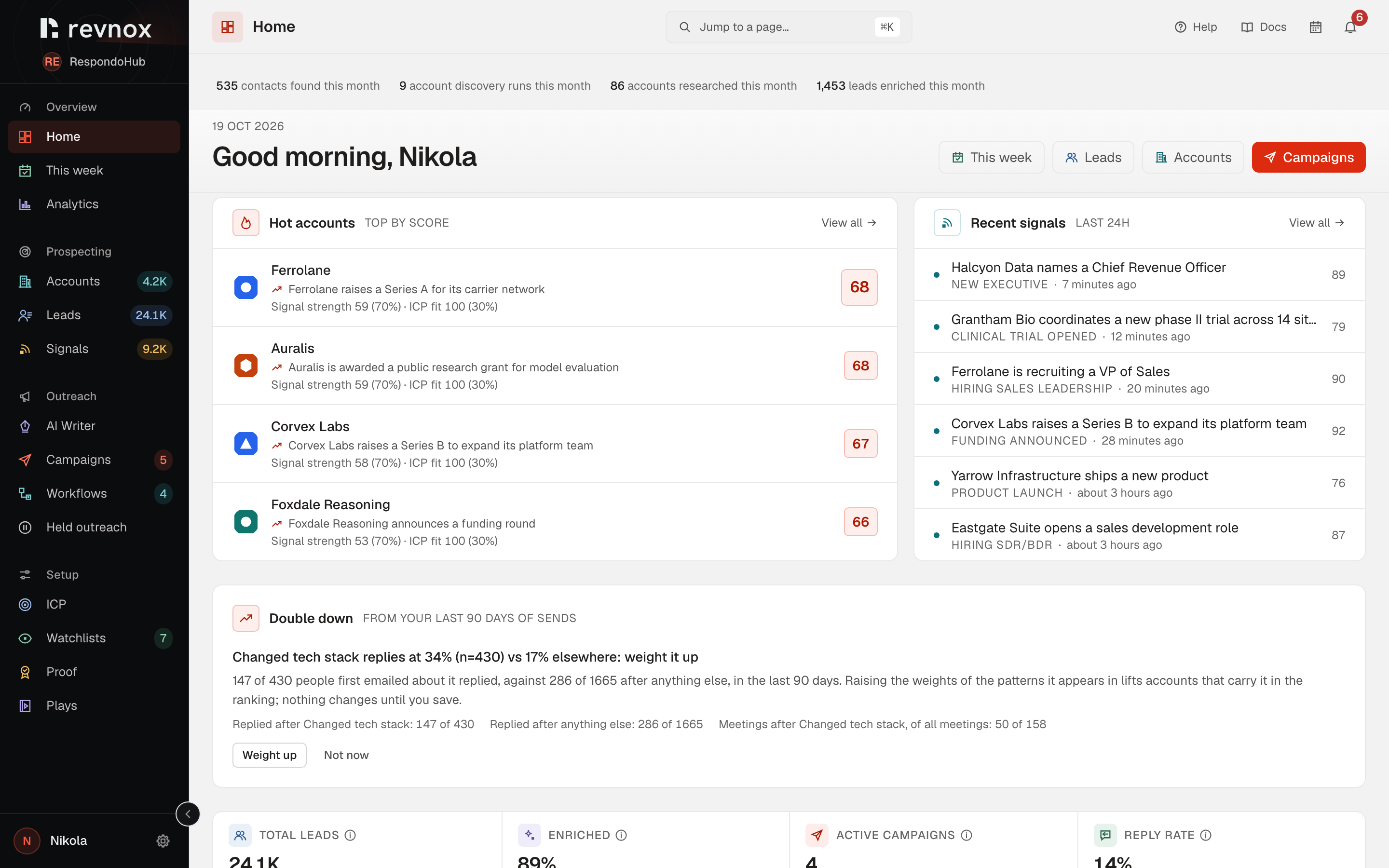Click the Leads button beside greeting
Image resolution: width=1389 pixels, height=868 pixels.
point(1093,157)
